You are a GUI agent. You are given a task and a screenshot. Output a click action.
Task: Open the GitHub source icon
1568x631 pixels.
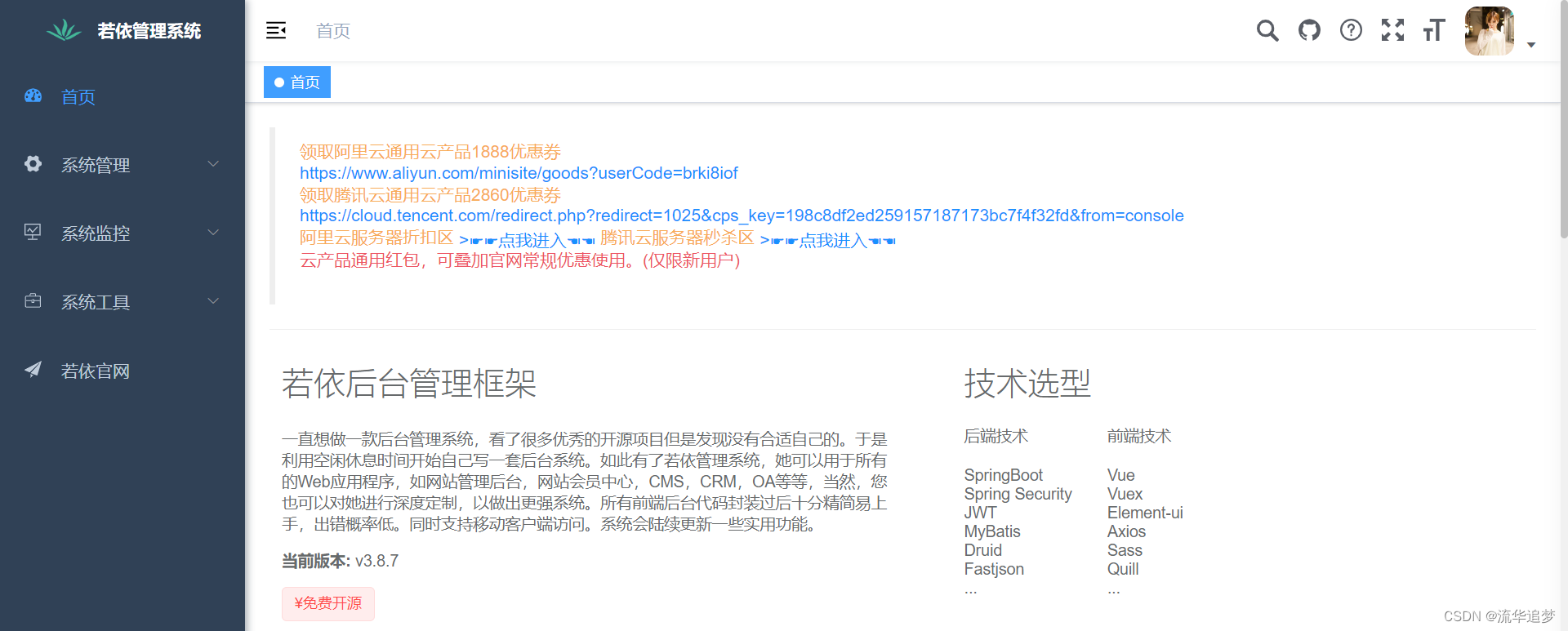pyautogui.click(x=1309, y=31)
